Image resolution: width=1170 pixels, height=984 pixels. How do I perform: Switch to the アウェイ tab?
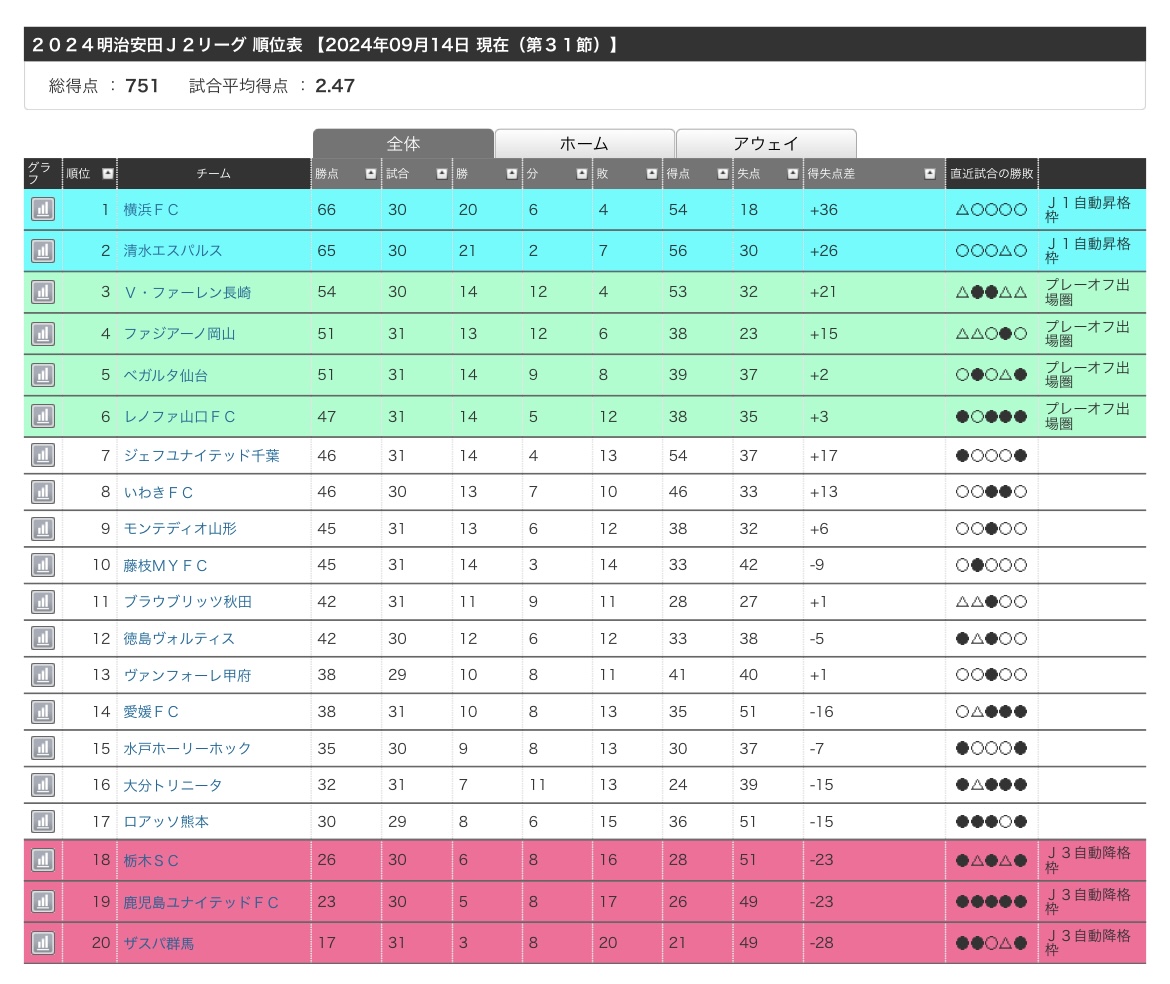(x=766, y=143)
